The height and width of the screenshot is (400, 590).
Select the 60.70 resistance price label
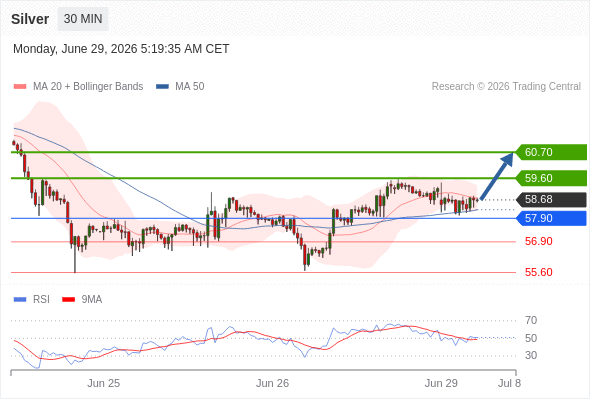(x=551, y=152)
